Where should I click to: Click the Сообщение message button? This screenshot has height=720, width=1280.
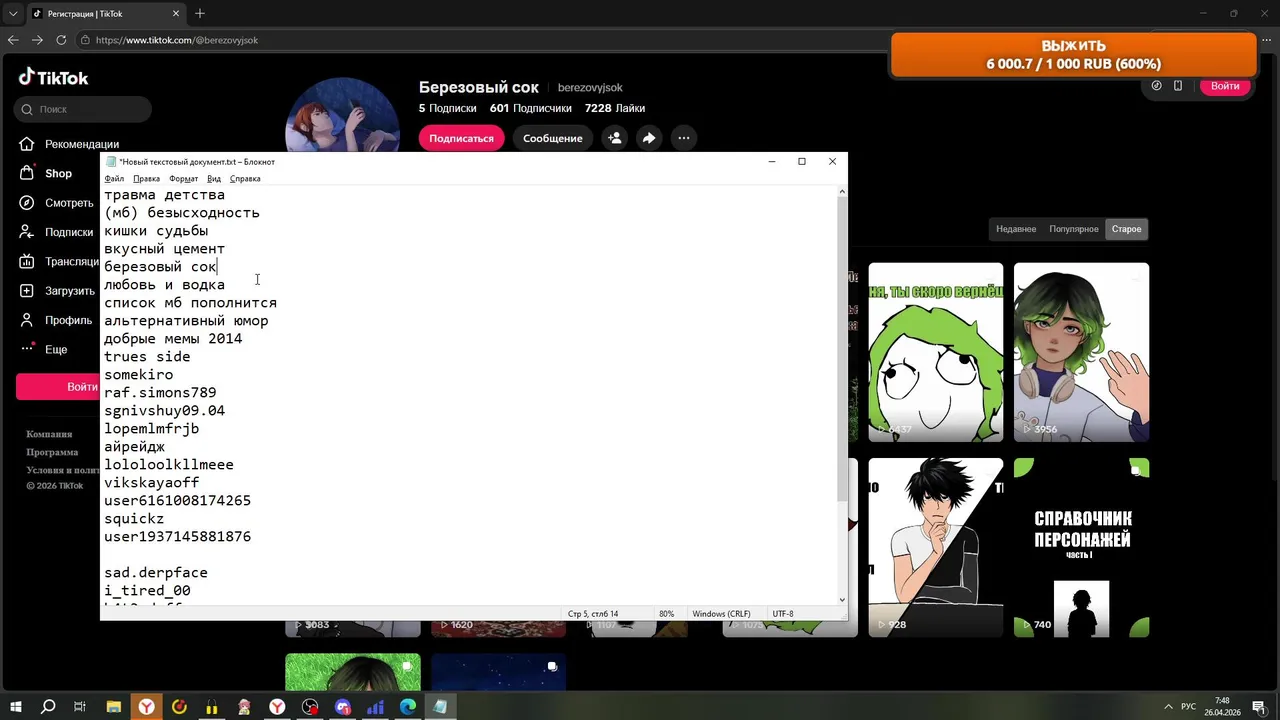pos(552,138)
